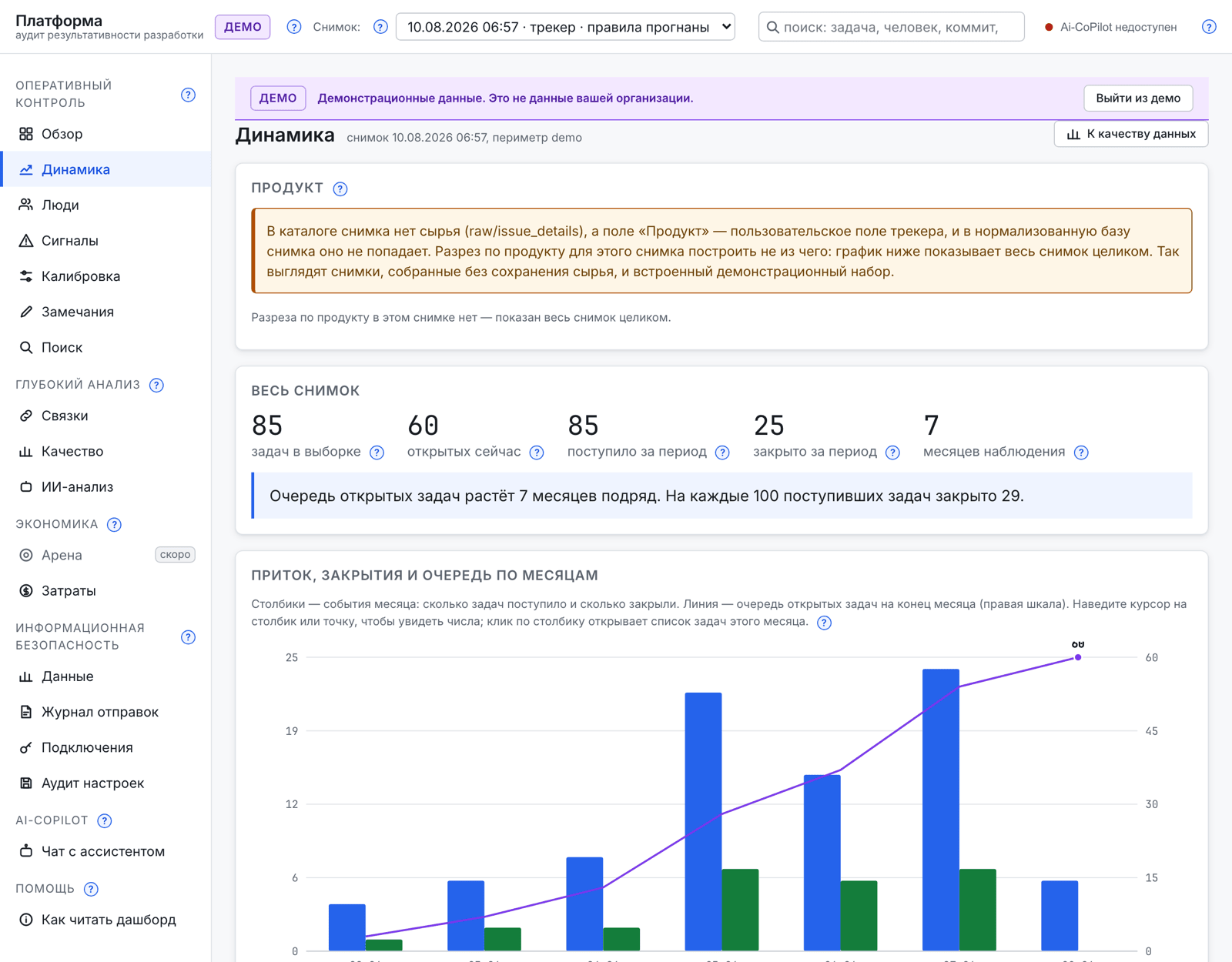
Task: Open help for закрыто за период metric
Action: tap(892, 453)
